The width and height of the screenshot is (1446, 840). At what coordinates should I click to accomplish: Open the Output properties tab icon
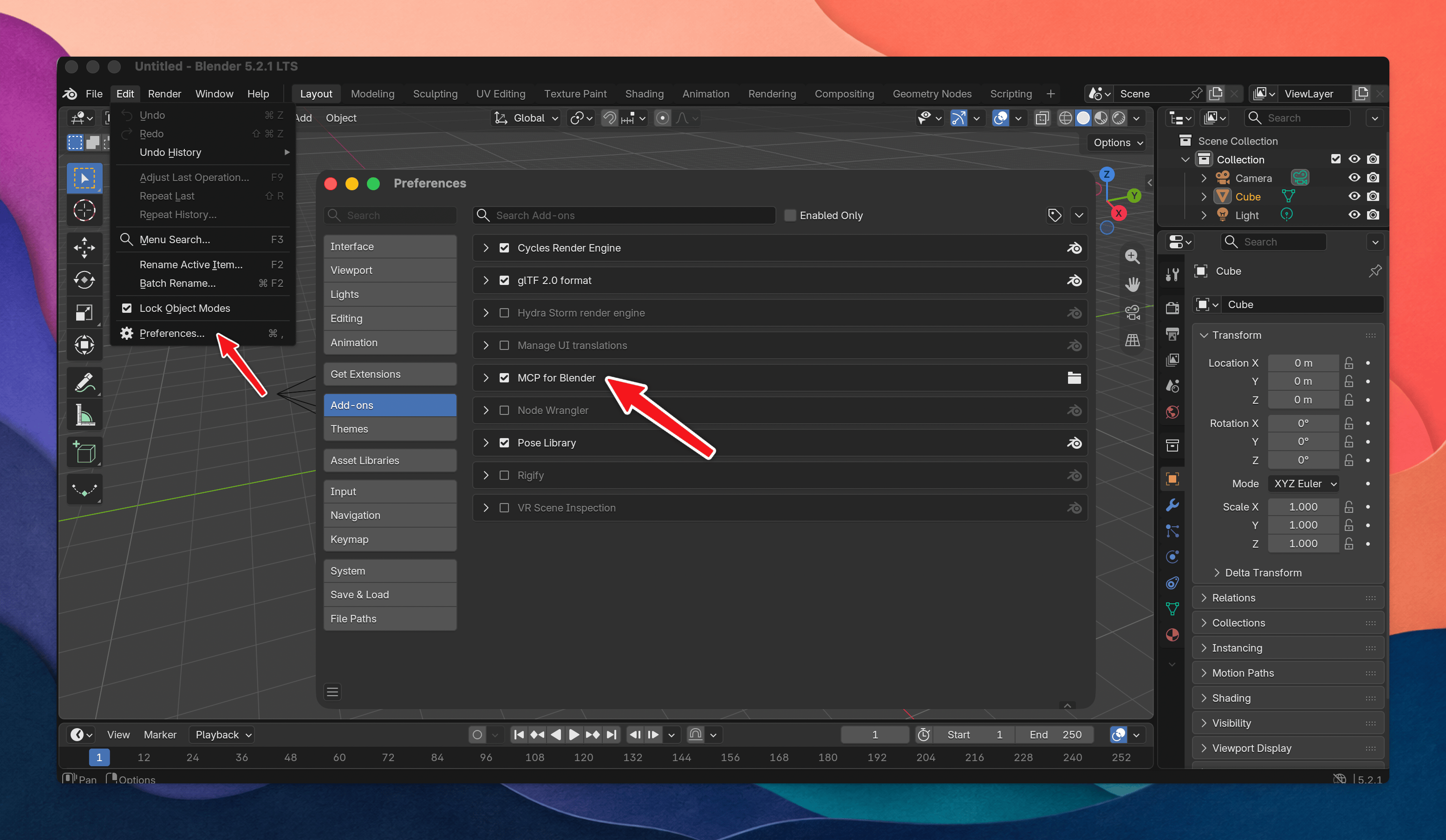coord(1172,334)
